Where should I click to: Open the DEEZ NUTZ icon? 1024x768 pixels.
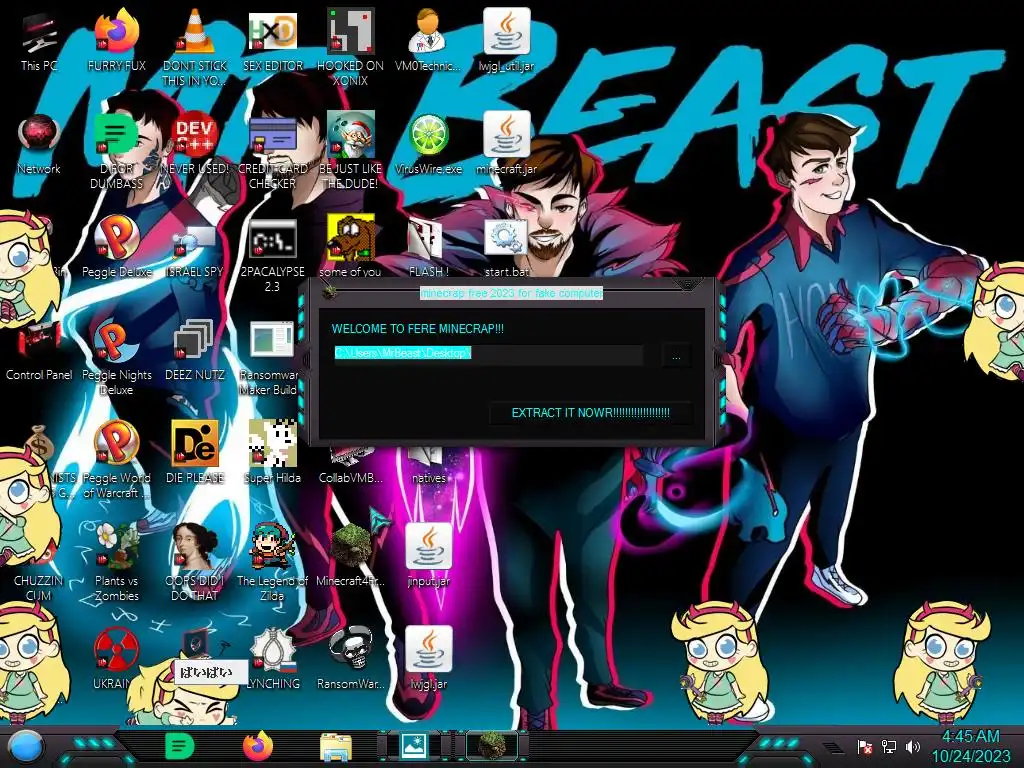pos(195,350)
